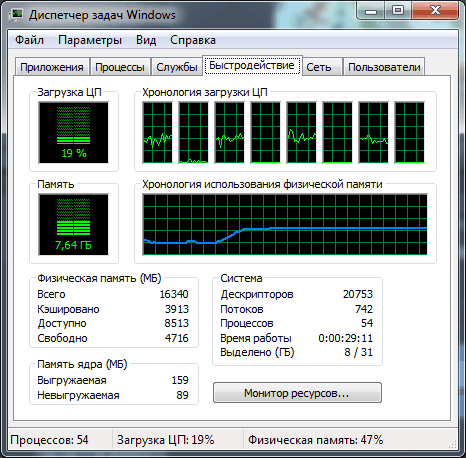The width and height of the screenshot is (466, 458).
Task: Close the Task Manager window
Action: (435, 11)
